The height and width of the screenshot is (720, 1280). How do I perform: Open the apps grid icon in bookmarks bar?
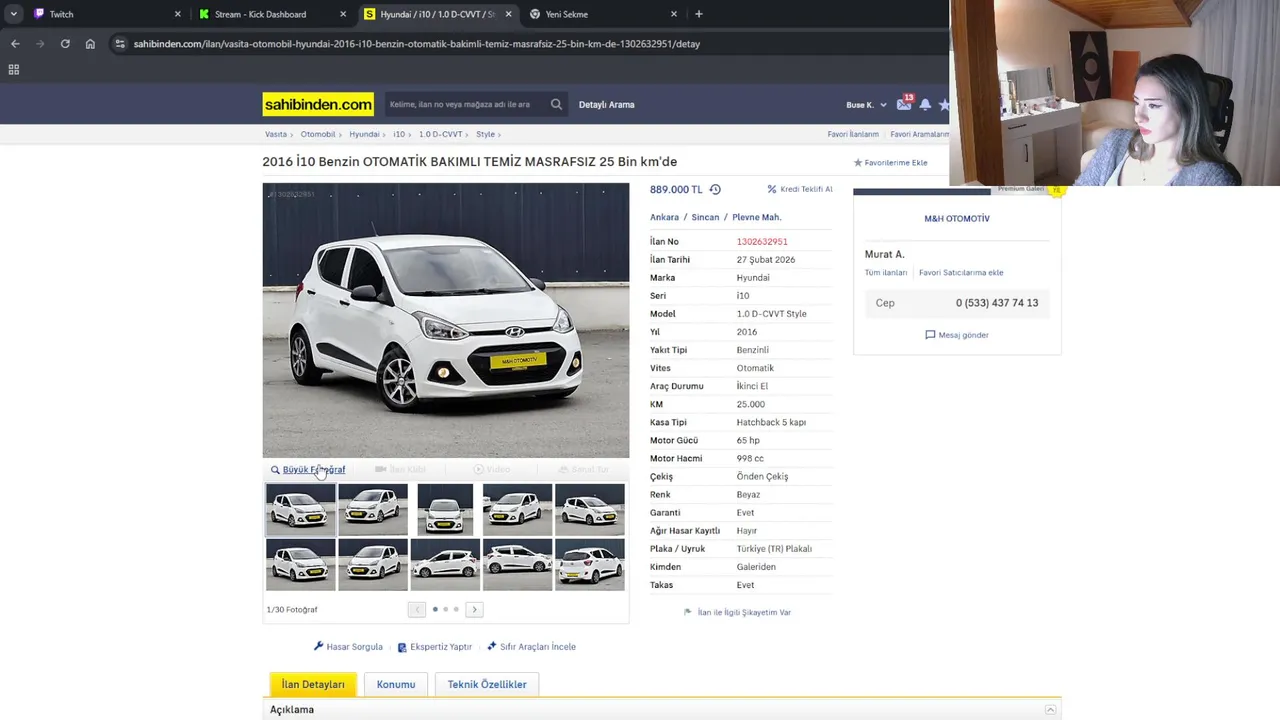pos(14,70)
